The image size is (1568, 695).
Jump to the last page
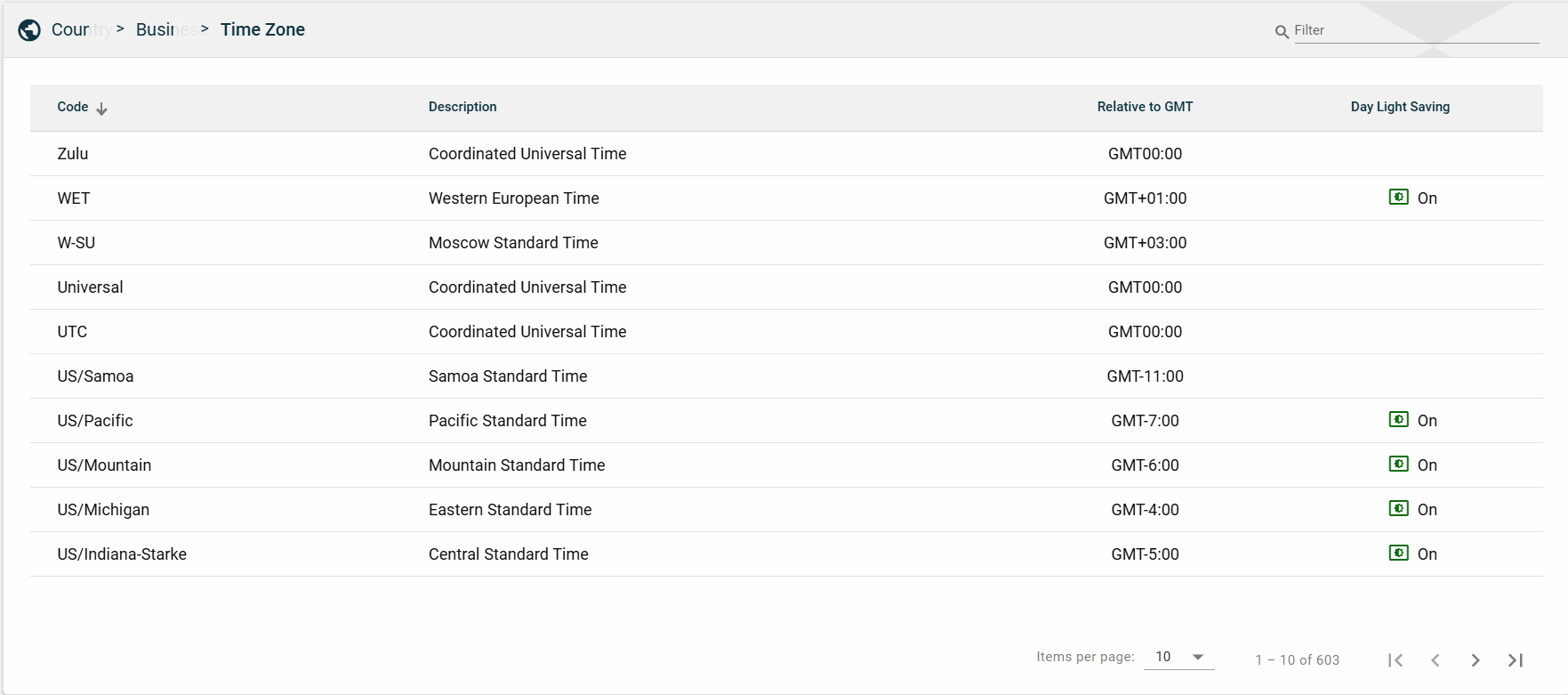[x=1516, y=660]
